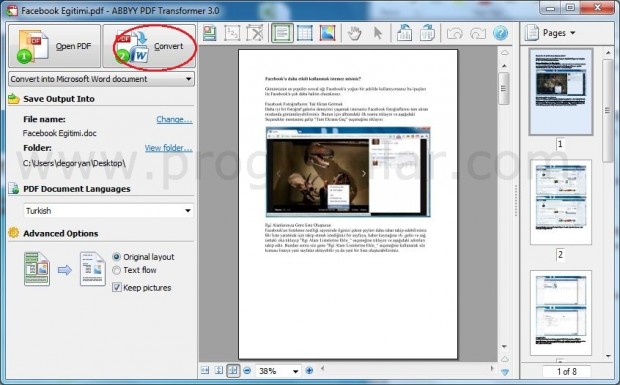Rotate page left using toolbar icon
This screenshot has height=385, width=620.
404,33
